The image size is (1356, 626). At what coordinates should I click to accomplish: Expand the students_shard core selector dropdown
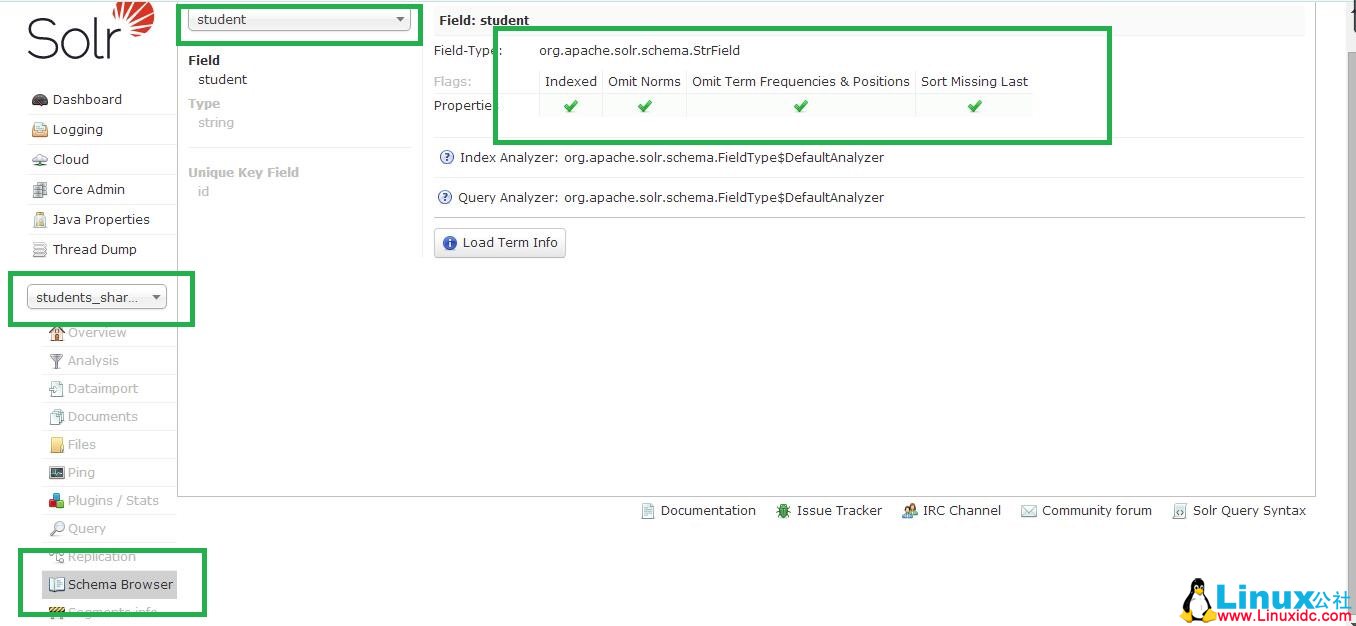pyautogui.click(x=97, y=297)
